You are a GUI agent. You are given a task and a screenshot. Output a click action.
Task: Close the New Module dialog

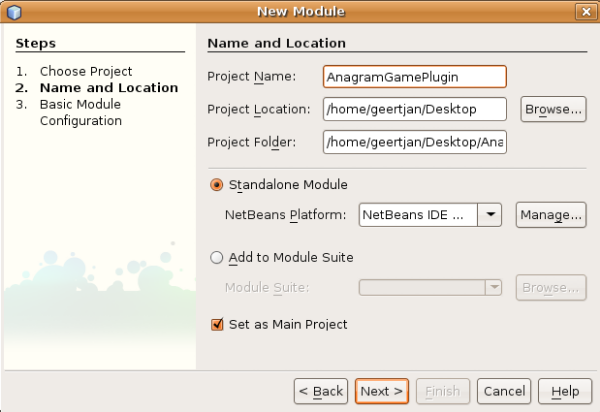coord(586,12)
